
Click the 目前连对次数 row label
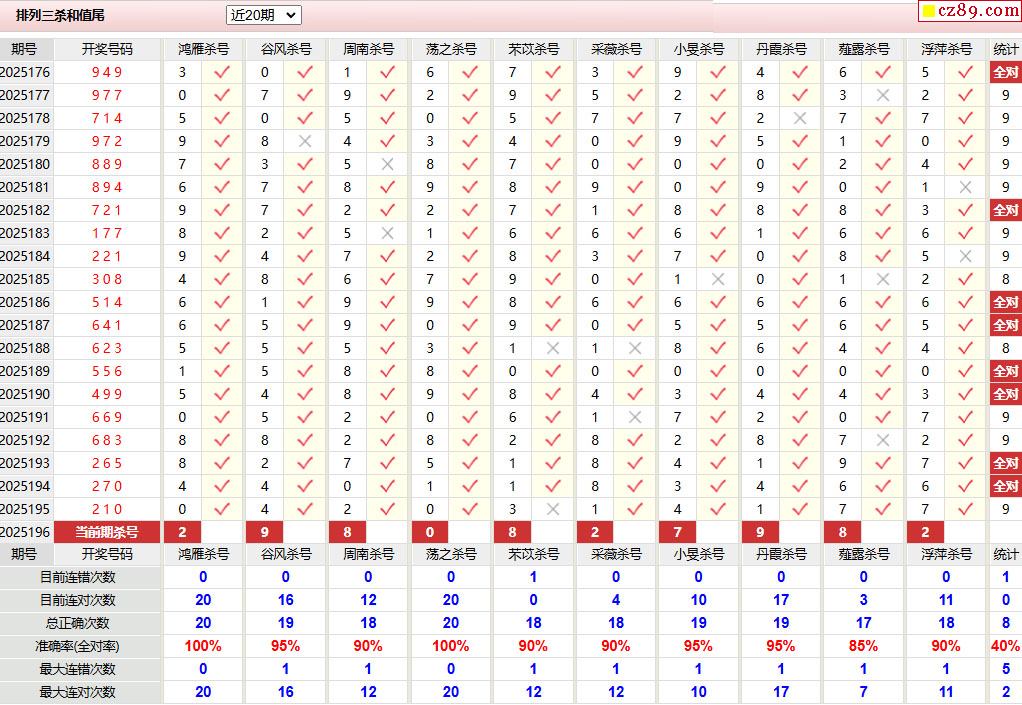tap(78, 600)
